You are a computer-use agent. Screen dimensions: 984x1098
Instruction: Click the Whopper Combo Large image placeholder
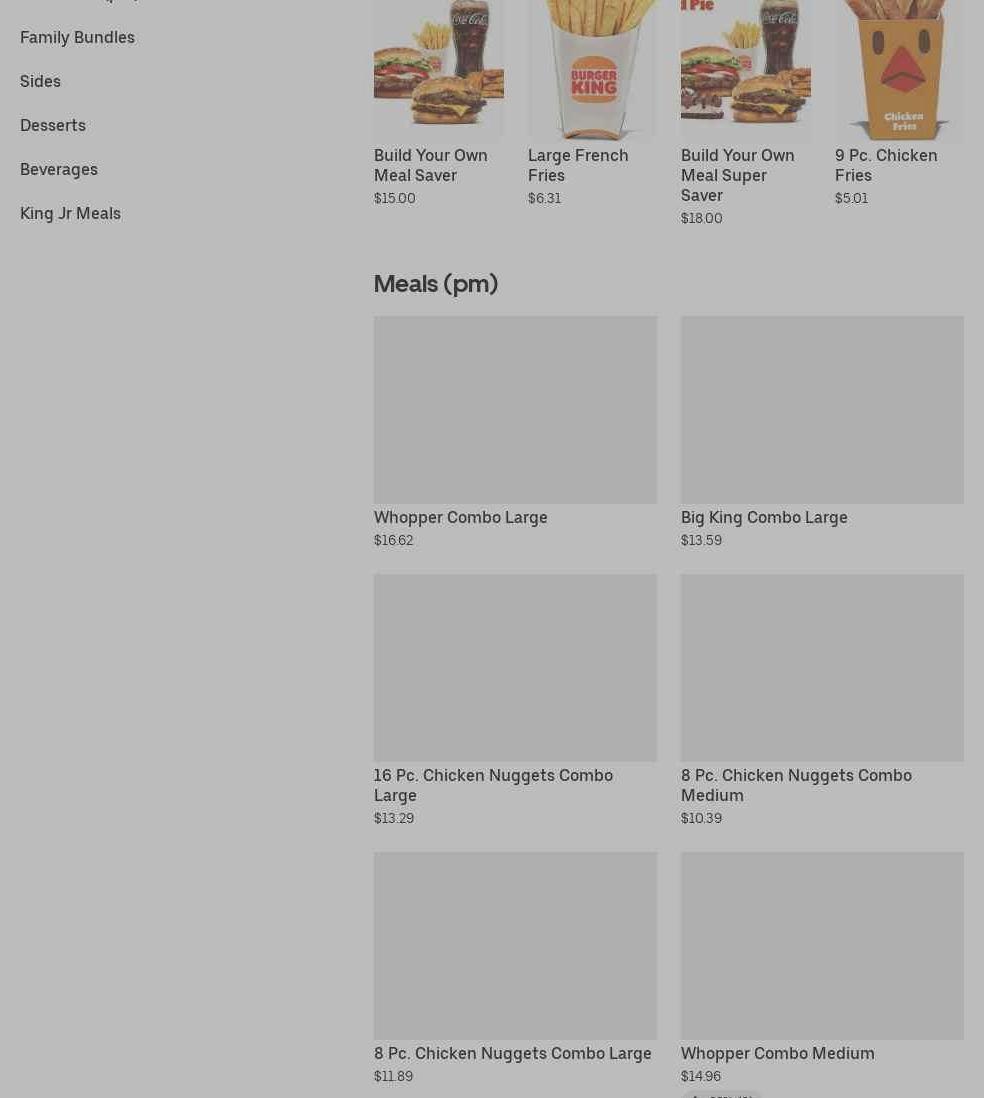point(515,410)
